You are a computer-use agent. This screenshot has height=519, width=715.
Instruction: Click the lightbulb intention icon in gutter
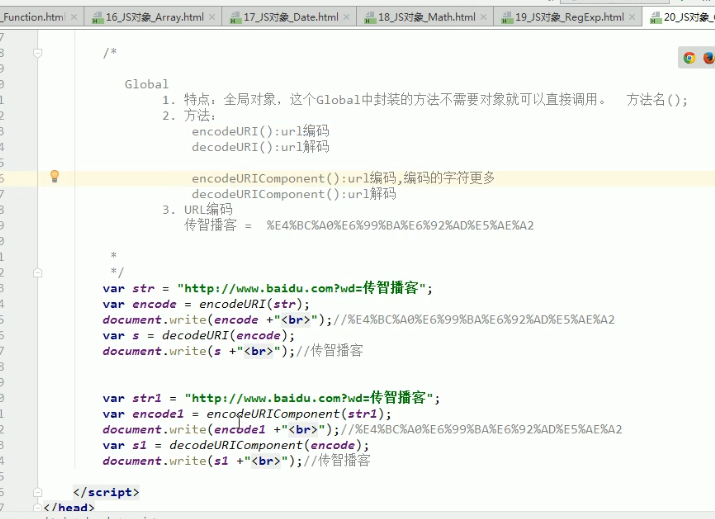[54, 176]
